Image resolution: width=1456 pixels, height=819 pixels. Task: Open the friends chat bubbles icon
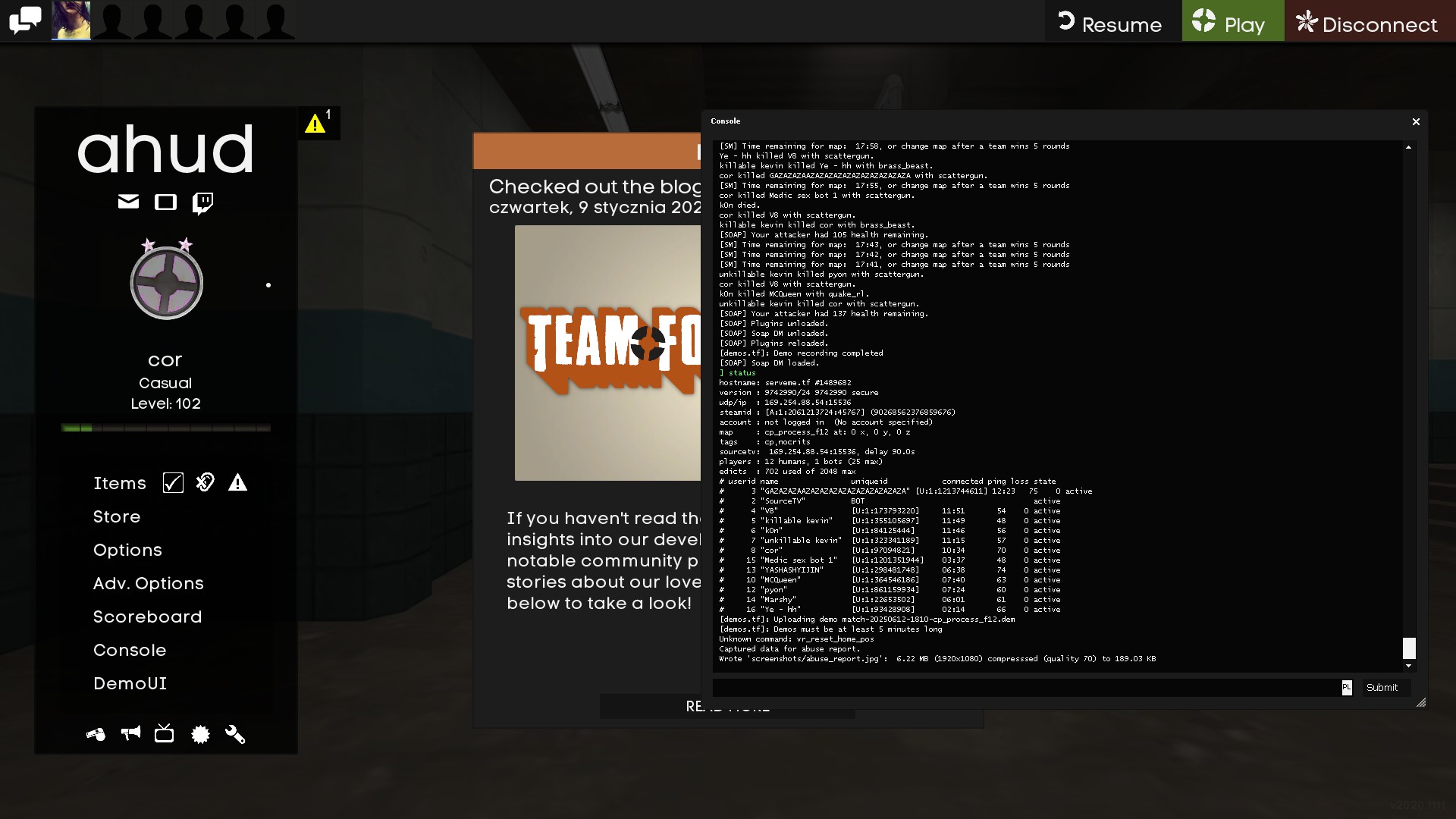25,20
